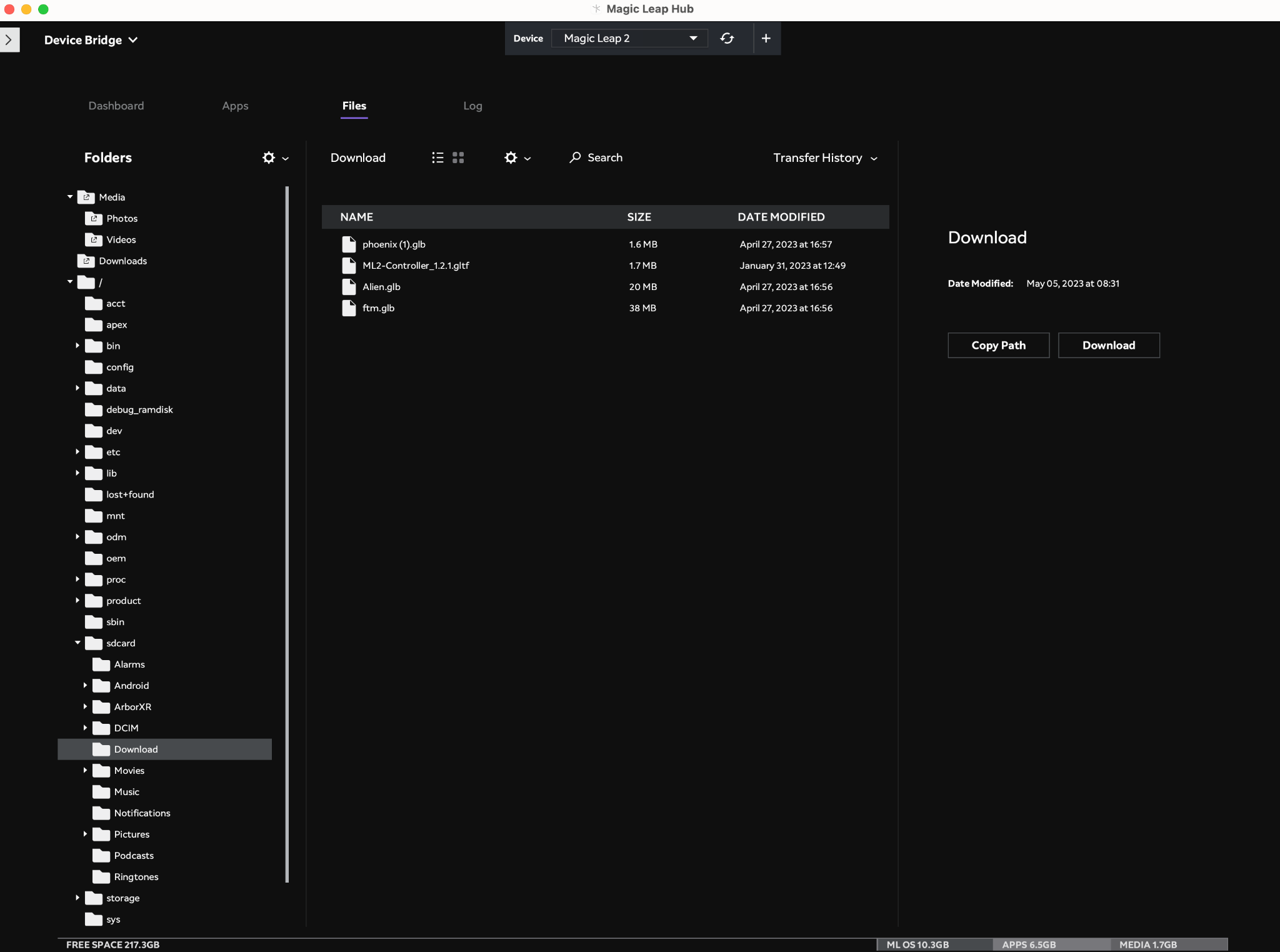Click the APPS 6.5GB storage segment

coord(1051,944)
